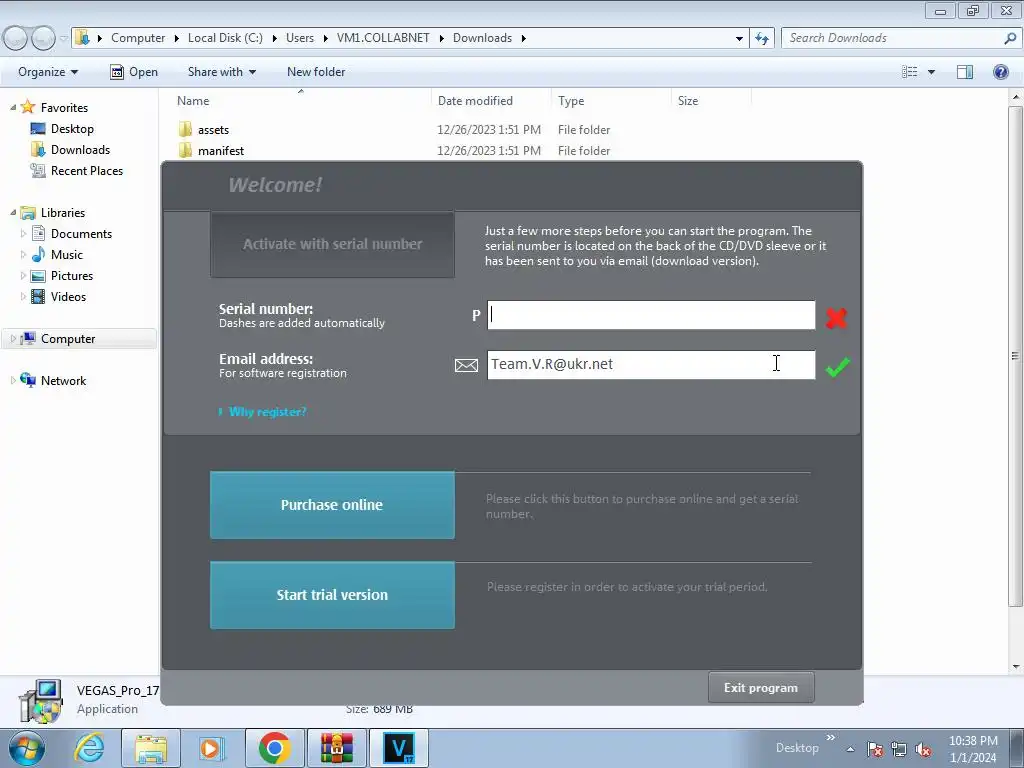
Task: Click the refresh button in address bar
Action: coord(762,38)
